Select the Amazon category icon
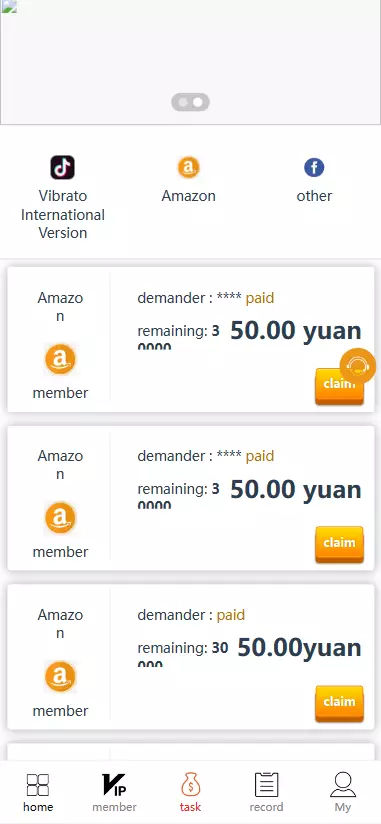Viewport: 381px width, 824px height. [188, 168]
